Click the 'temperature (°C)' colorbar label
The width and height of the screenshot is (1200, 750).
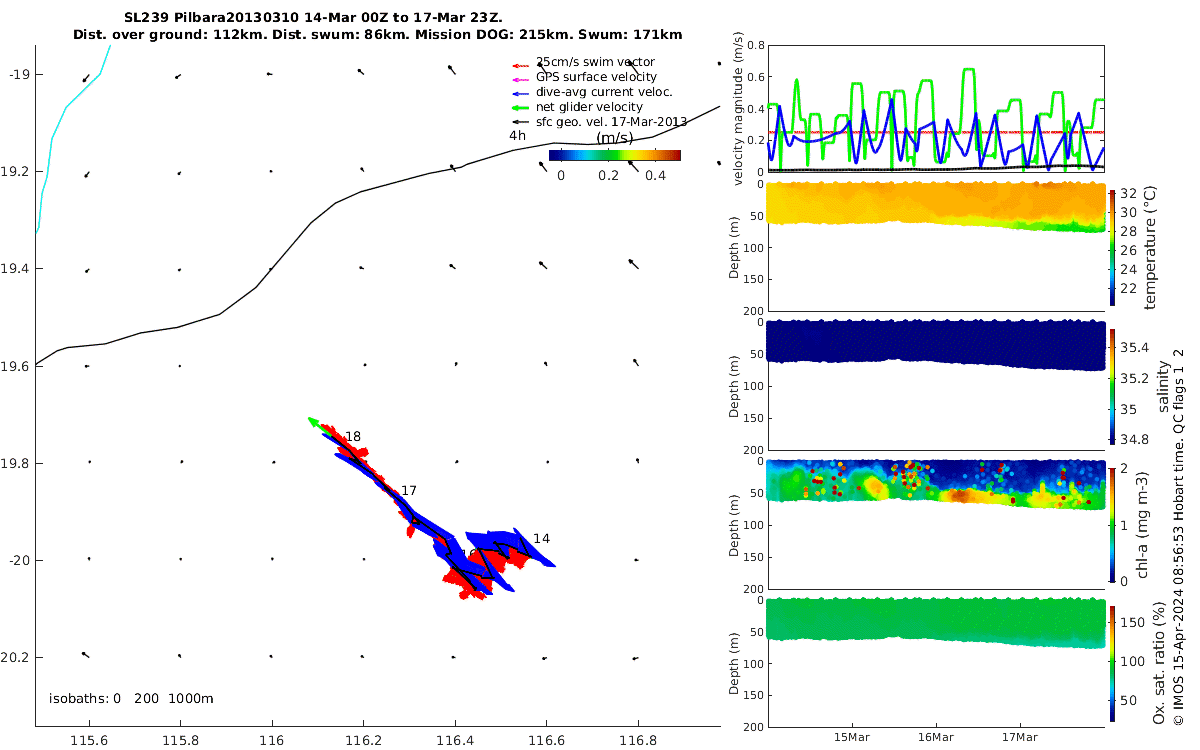[x=1150, y=247]
